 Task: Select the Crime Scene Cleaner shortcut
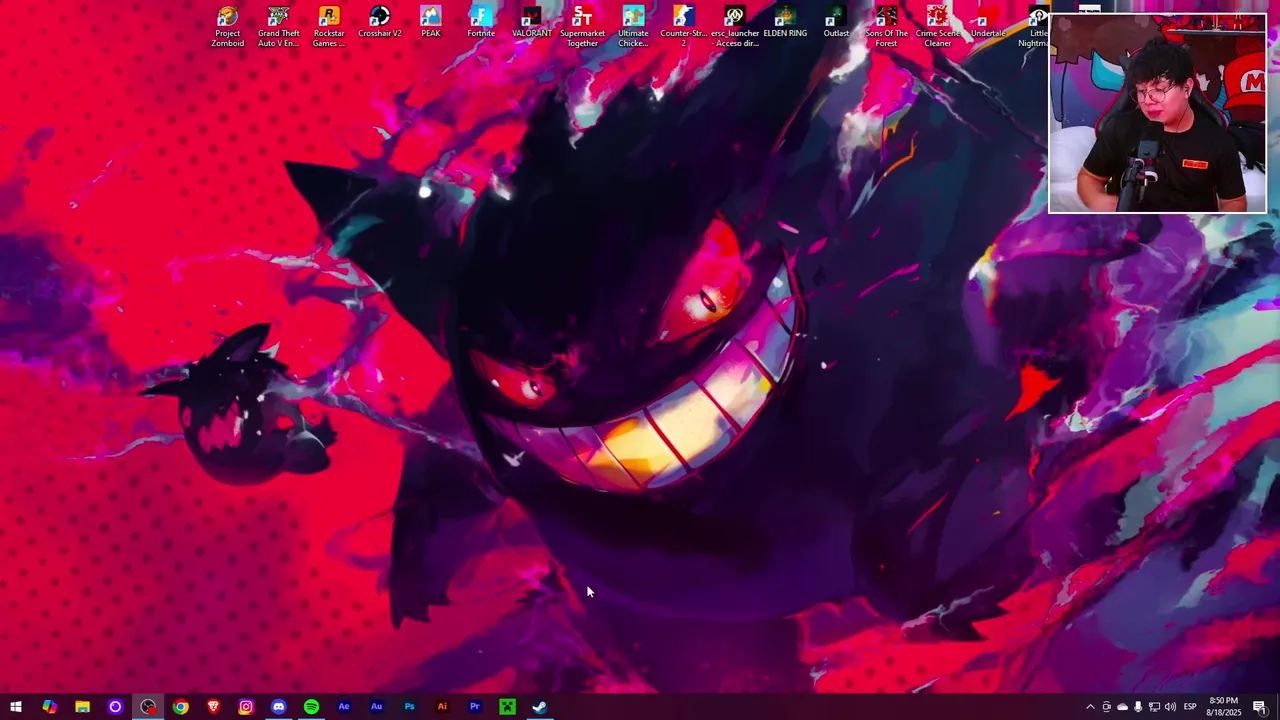(937, 27)
